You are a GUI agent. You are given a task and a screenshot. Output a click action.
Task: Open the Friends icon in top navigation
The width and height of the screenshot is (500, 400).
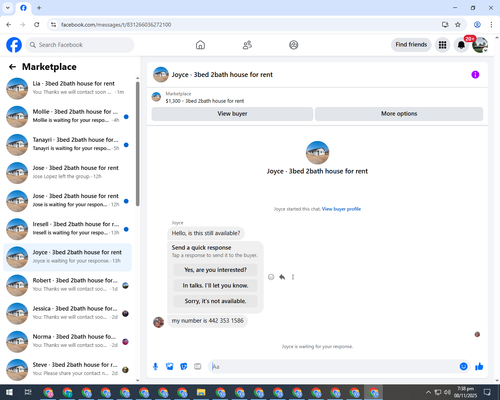click(x=247, y=45)
